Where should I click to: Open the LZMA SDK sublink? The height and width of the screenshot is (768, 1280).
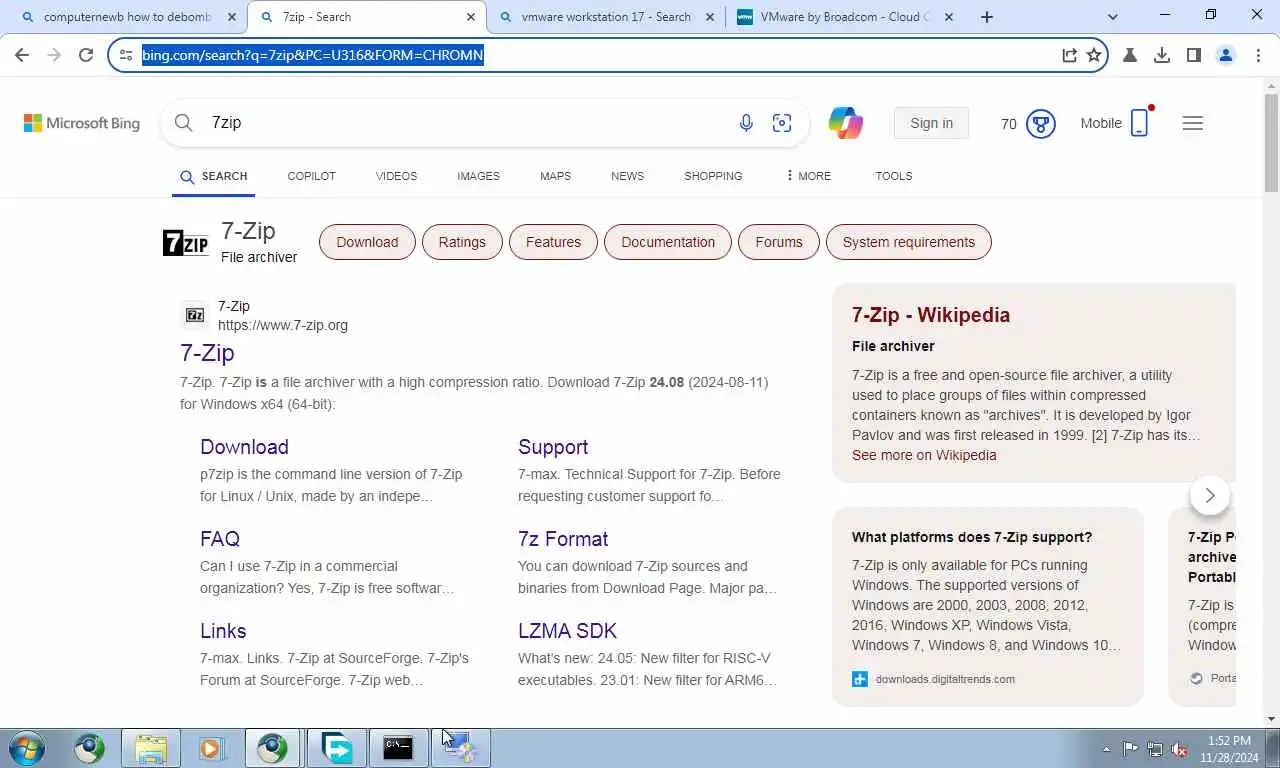pyautogui.click(x=567, y=631)
